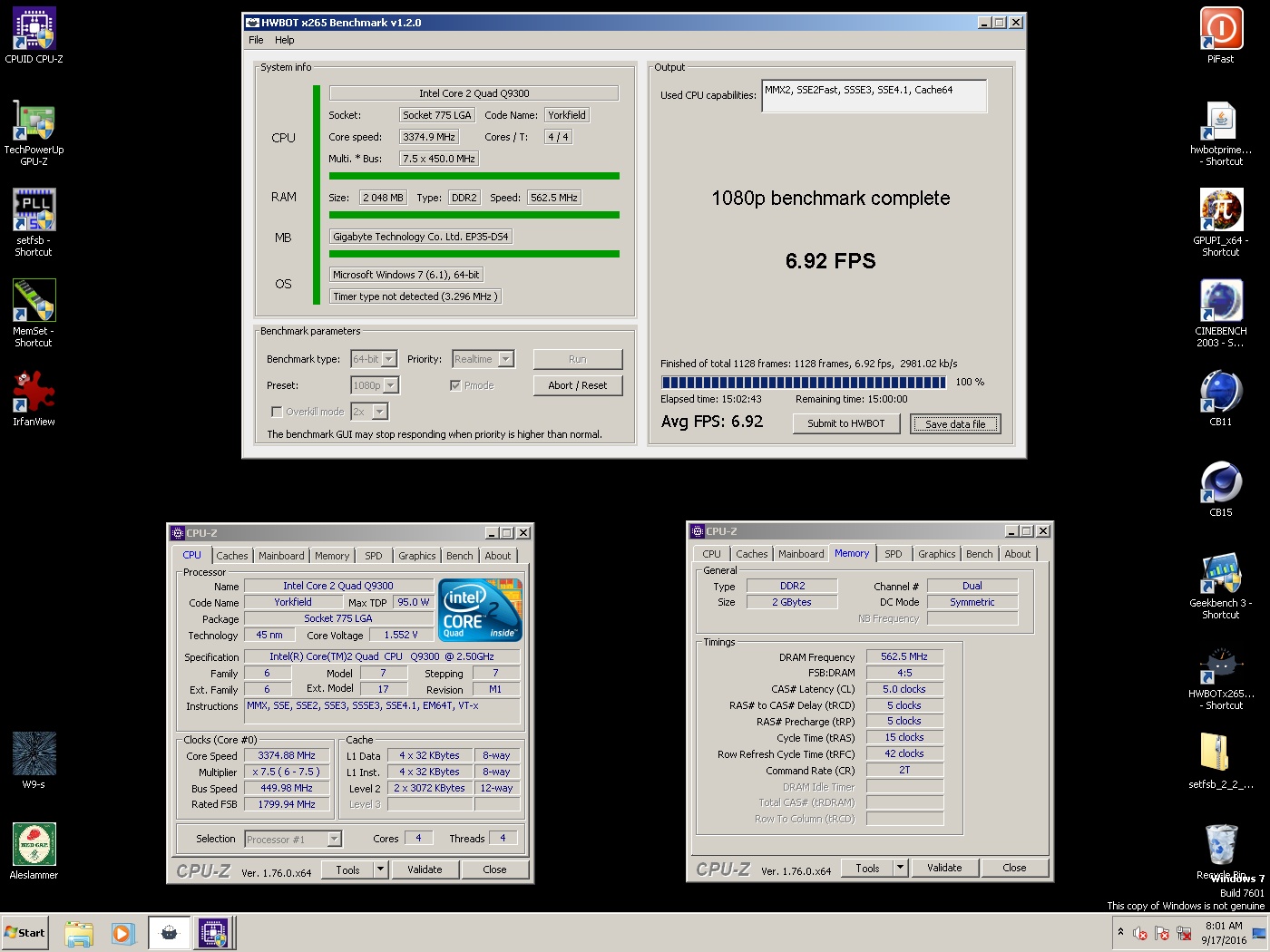Viewport: 1270px width, 952px height.
Task: Open the Bench tab in left CPU-Z
Action: (460, 556)
